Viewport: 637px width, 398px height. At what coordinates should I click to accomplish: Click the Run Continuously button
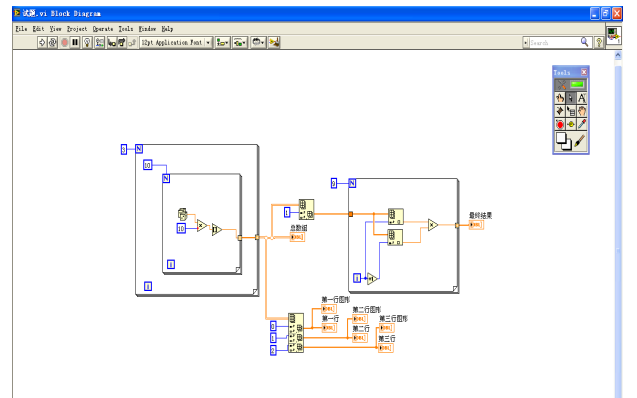(53, 42)
